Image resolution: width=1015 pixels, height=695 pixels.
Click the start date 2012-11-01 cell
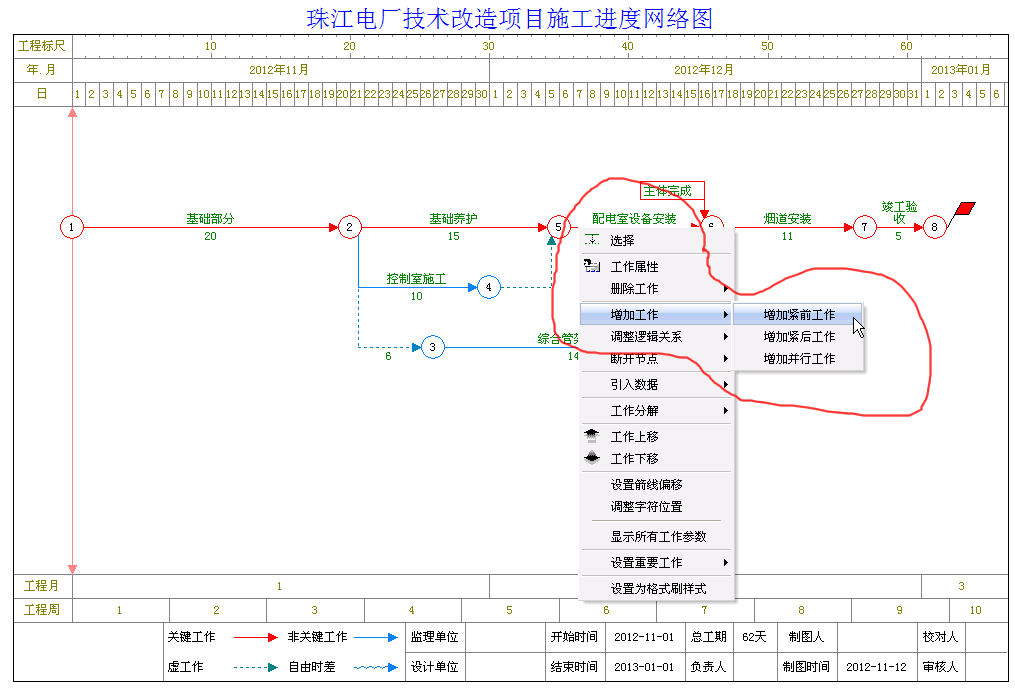coord(644,637)
